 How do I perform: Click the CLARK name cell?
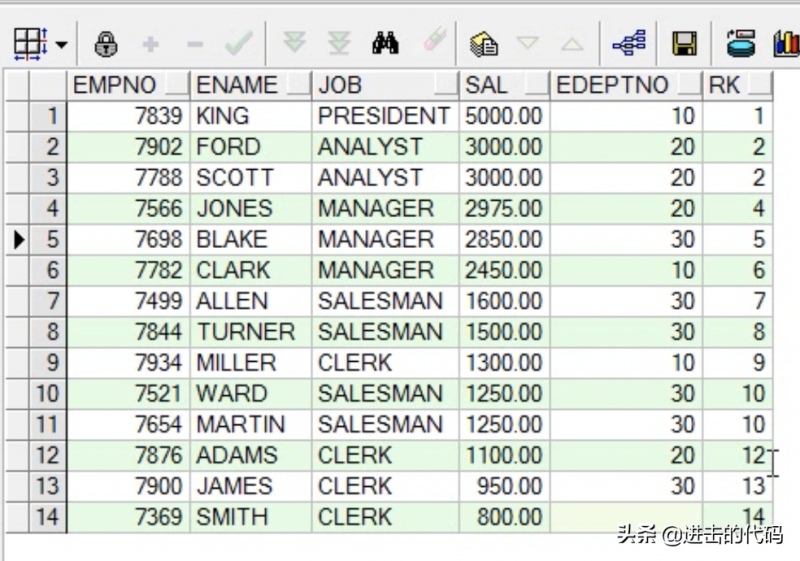[251, 270]
